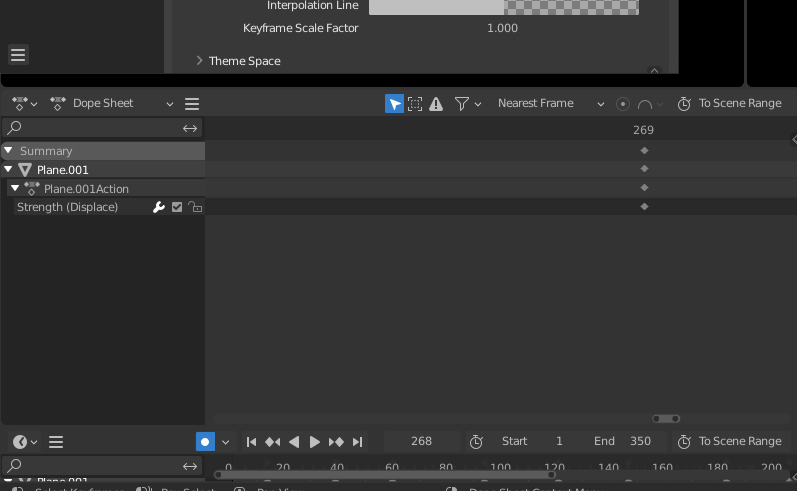
Task: Open the Dope Sheet Filters funnel popover
Action: click(462, 104)
